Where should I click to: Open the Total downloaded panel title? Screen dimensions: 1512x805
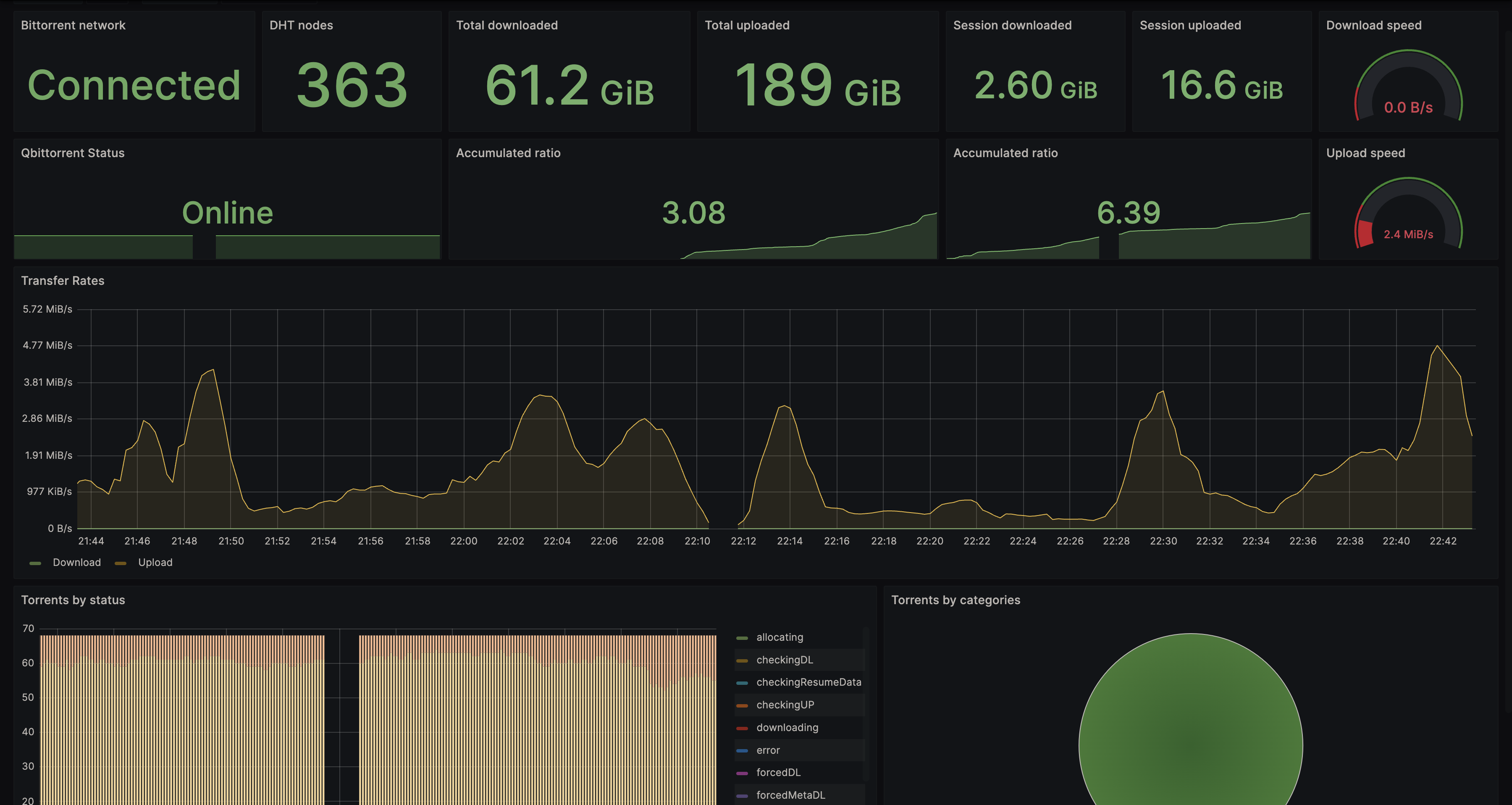(x=507, y=25)
